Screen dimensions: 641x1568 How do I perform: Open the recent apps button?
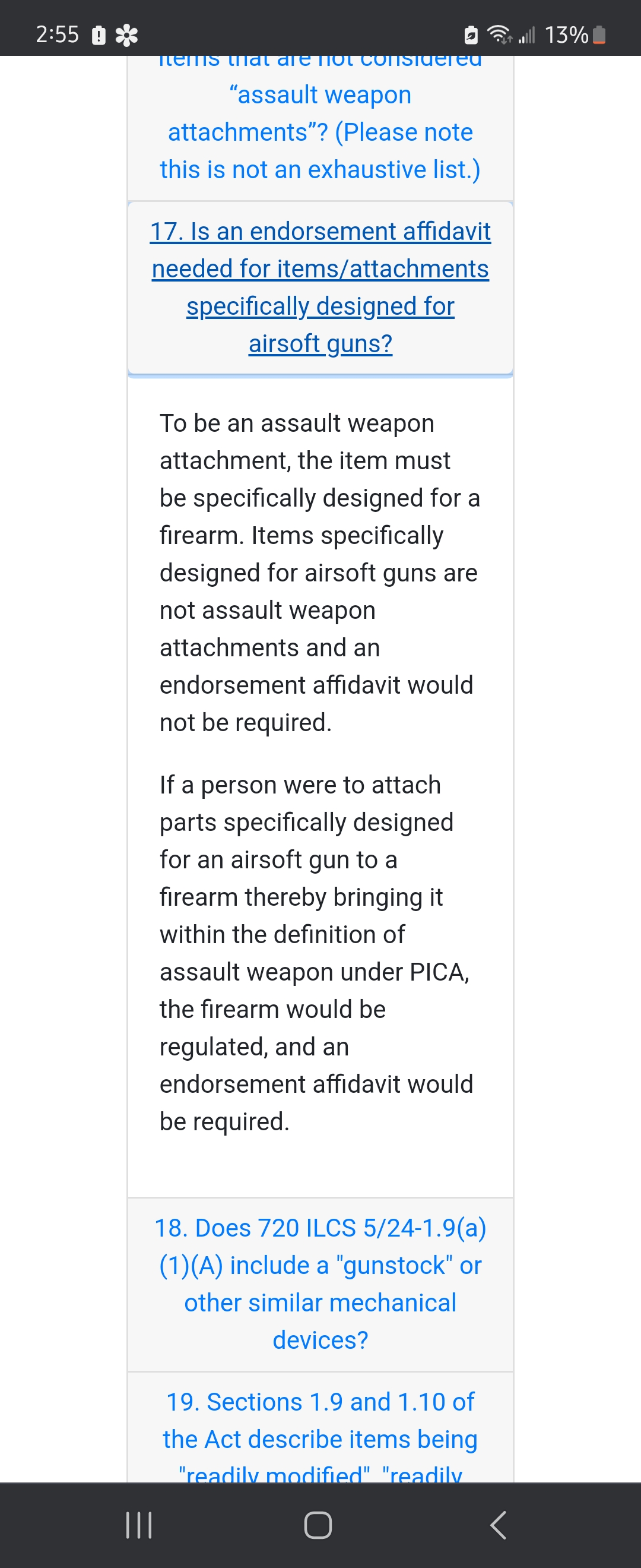point(139,1525)
